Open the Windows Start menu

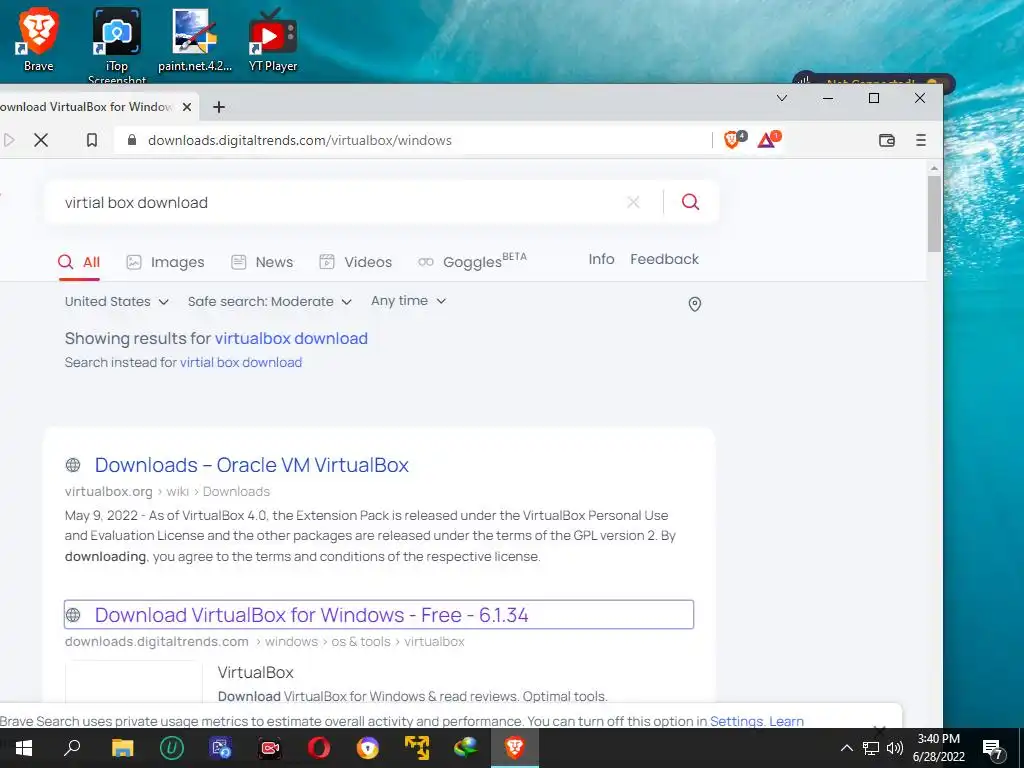tap(24, 748)
